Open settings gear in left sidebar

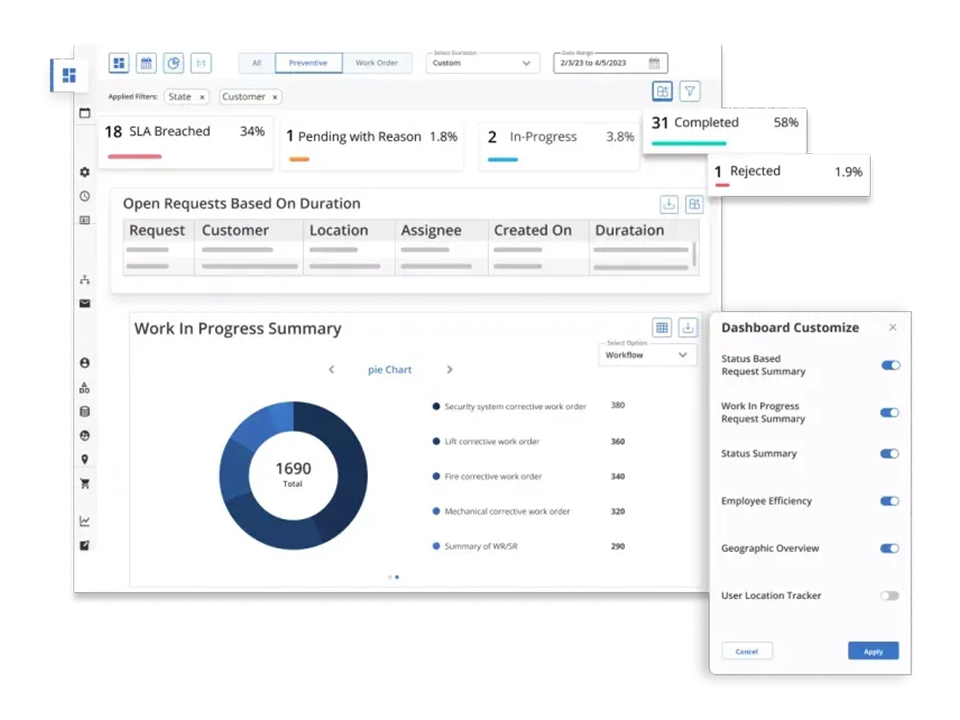tap(85, 172)
